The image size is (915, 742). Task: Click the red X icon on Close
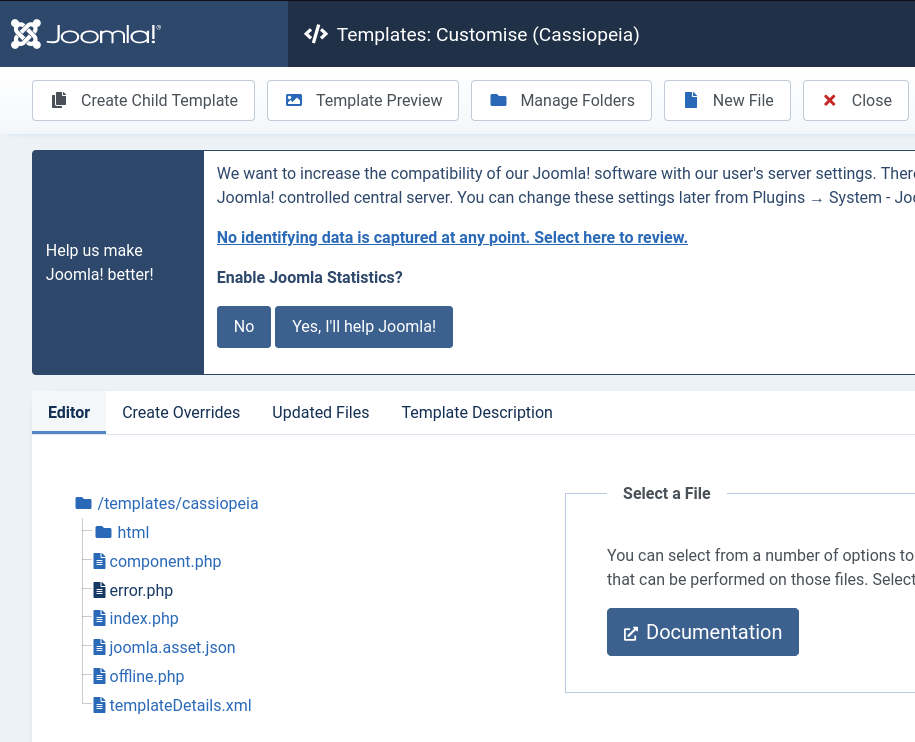pos(829,100)
